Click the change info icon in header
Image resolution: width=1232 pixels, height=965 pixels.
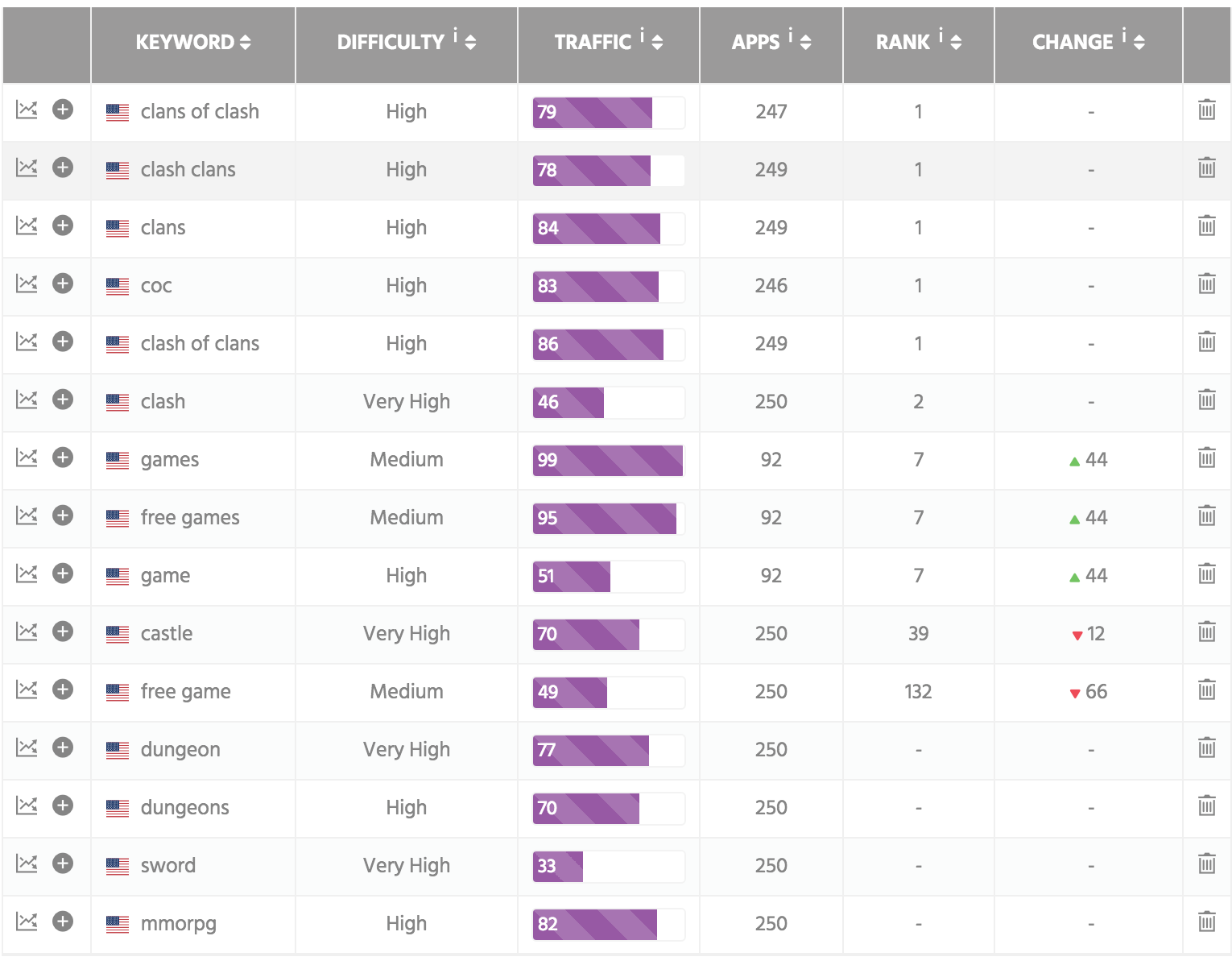coord(1124,35)
